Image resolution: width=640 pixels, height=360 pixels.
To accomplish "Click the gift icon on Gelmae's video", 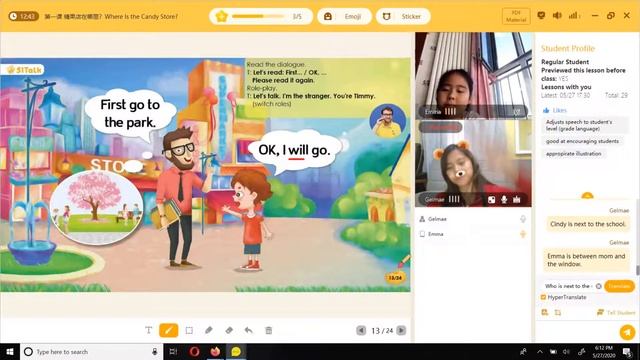I will pos(517,199).
